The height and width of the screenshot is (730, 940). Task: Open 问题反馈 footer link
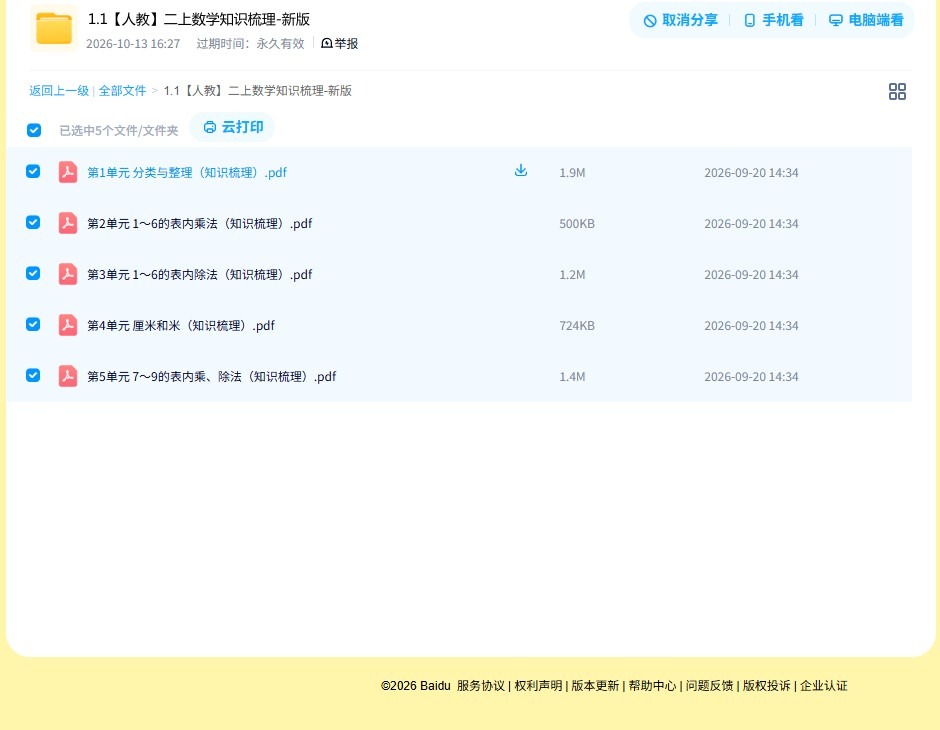710,686
